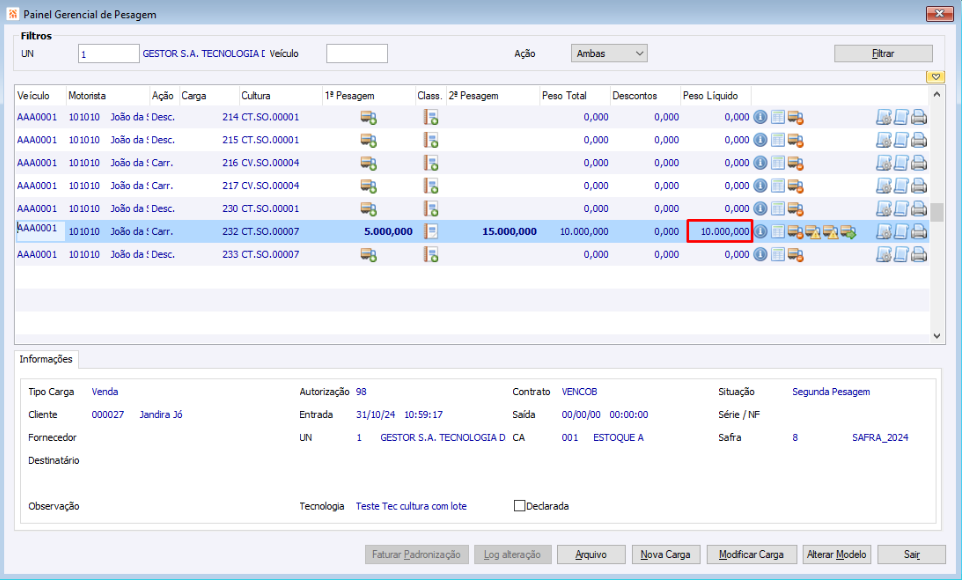Click scroll down arrow of grid
The width and height of the screenshot is (962, 580).
coord(937,336)
